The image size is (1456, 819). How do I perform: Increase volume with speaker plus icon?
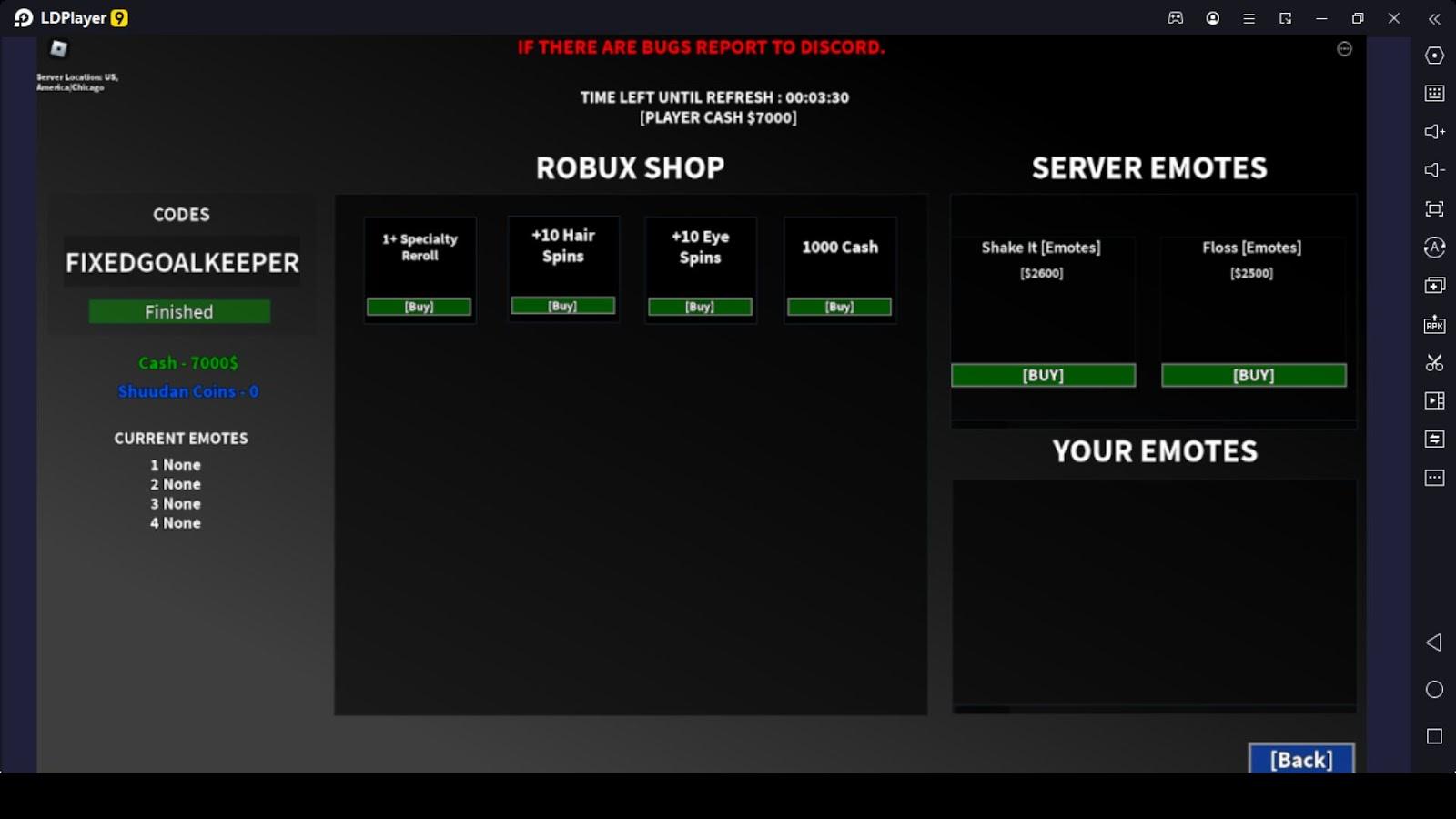click(1434, 132)
